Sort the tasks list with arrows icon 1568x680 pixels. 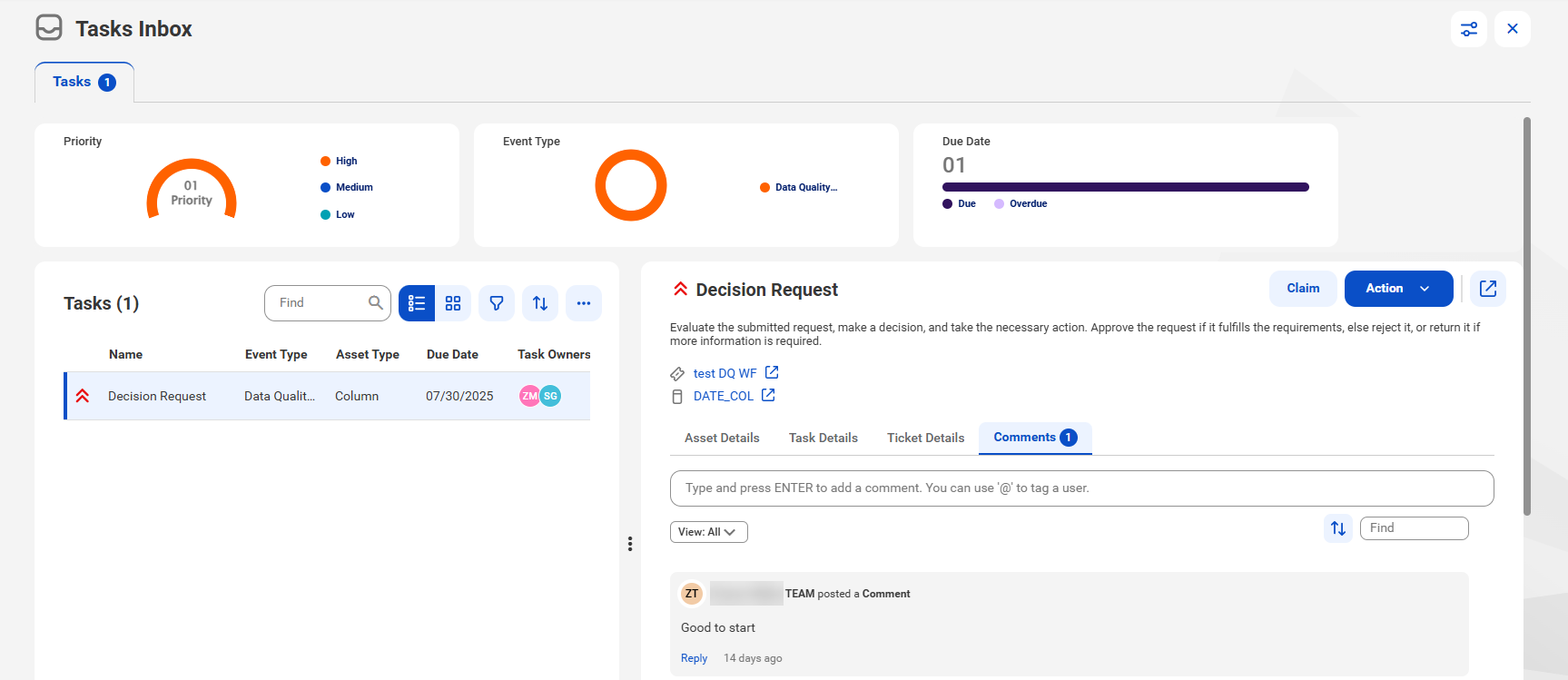tap(540, 303)
